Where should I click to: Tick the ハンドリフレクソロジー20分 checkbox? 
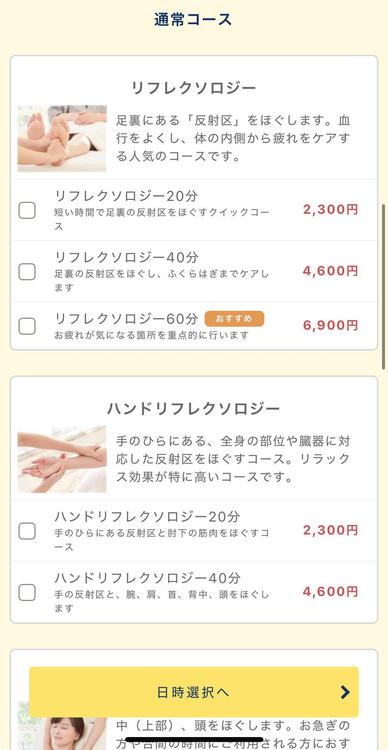(27, 530)
